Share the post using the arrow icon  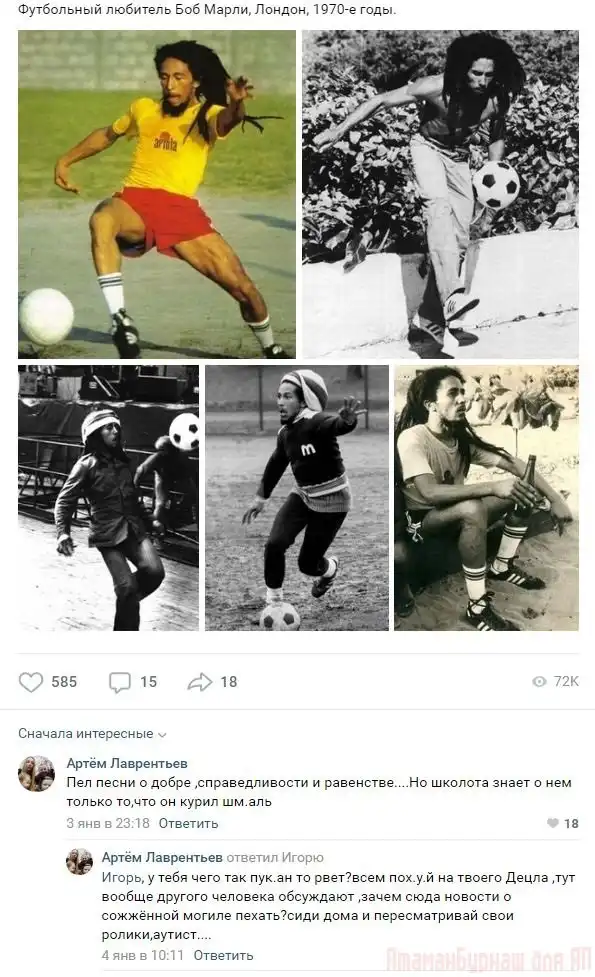click(199, 682)
